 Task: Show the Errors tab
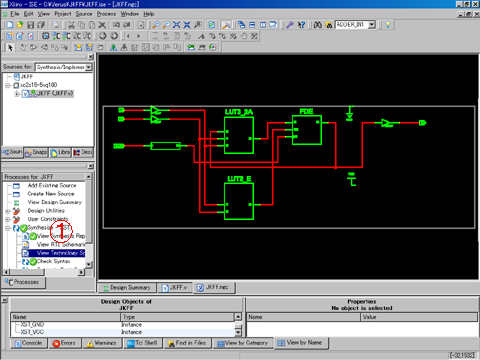click(64, 343)
